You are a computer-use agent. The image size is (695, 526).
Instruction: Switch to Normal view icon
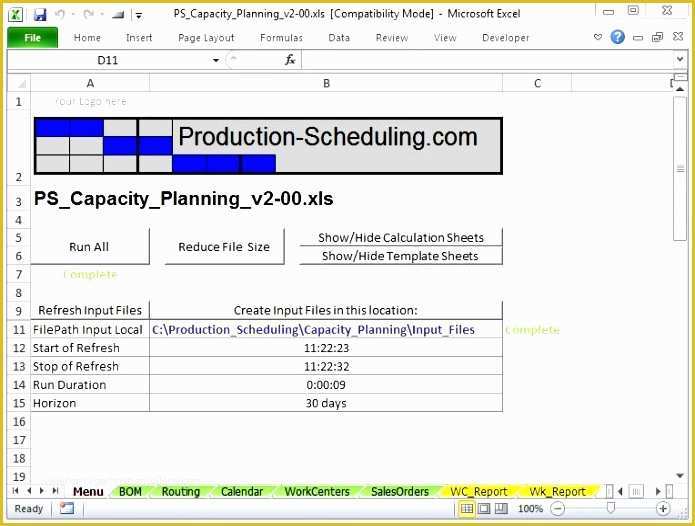467,509
